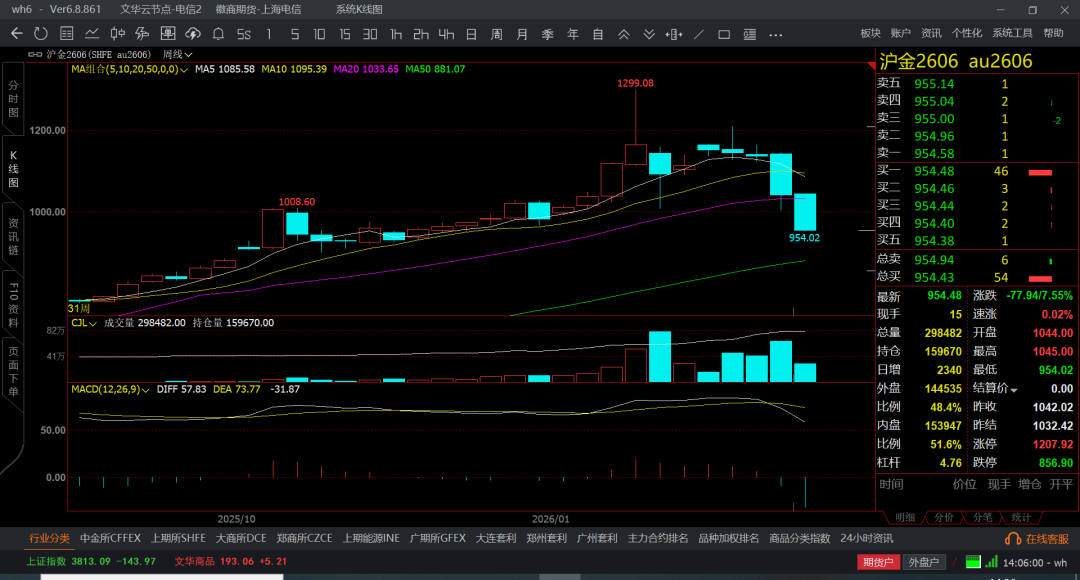Click the link icon before 沪金2606
The height and width of the screenshot is (580, 1080).
click(34, 54)
